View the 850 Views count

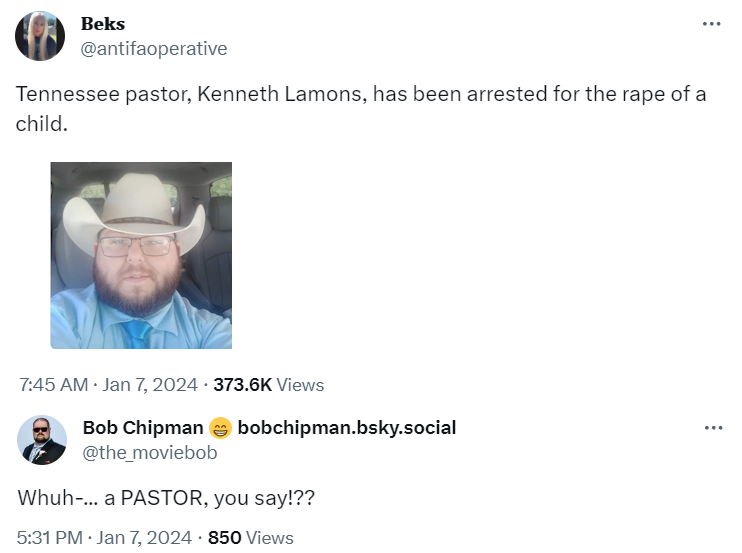[x=250, y=537]
